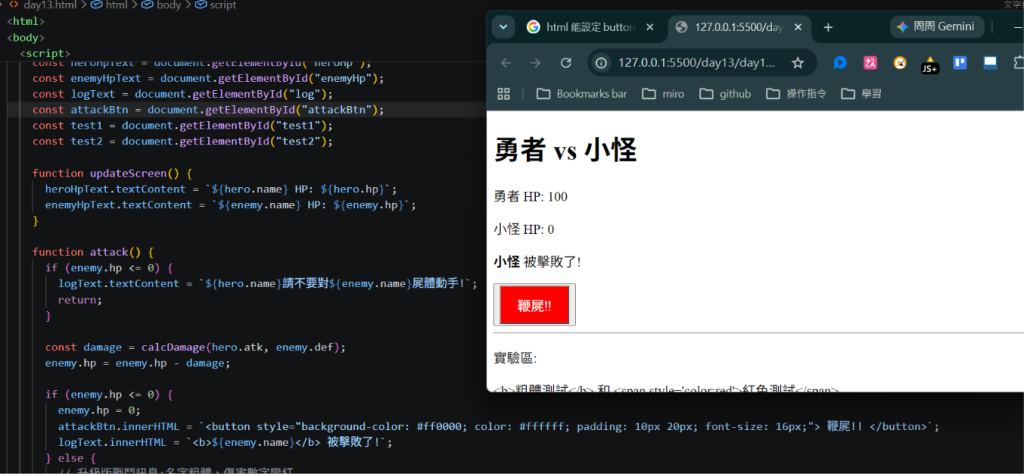Screen dimensions: 1024x474
Task: Click the 'const damage = calcDamage' line
Action: (195, 347)
